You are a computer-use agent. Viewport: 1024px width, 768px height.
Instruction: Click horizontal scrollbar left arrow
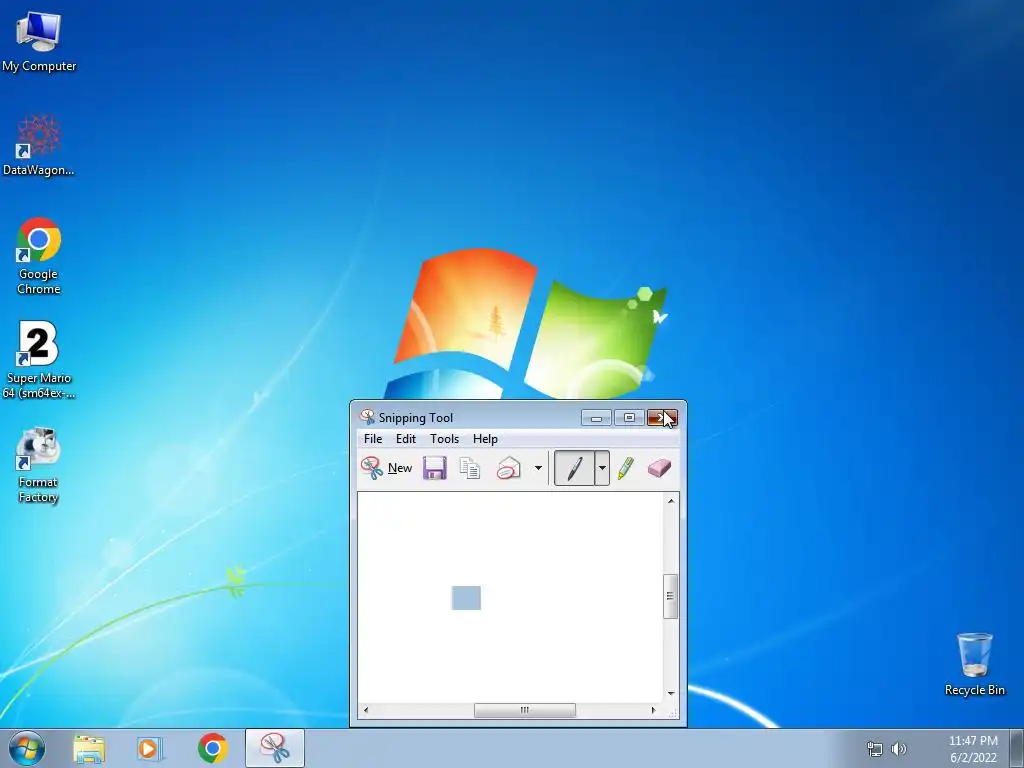365,710
